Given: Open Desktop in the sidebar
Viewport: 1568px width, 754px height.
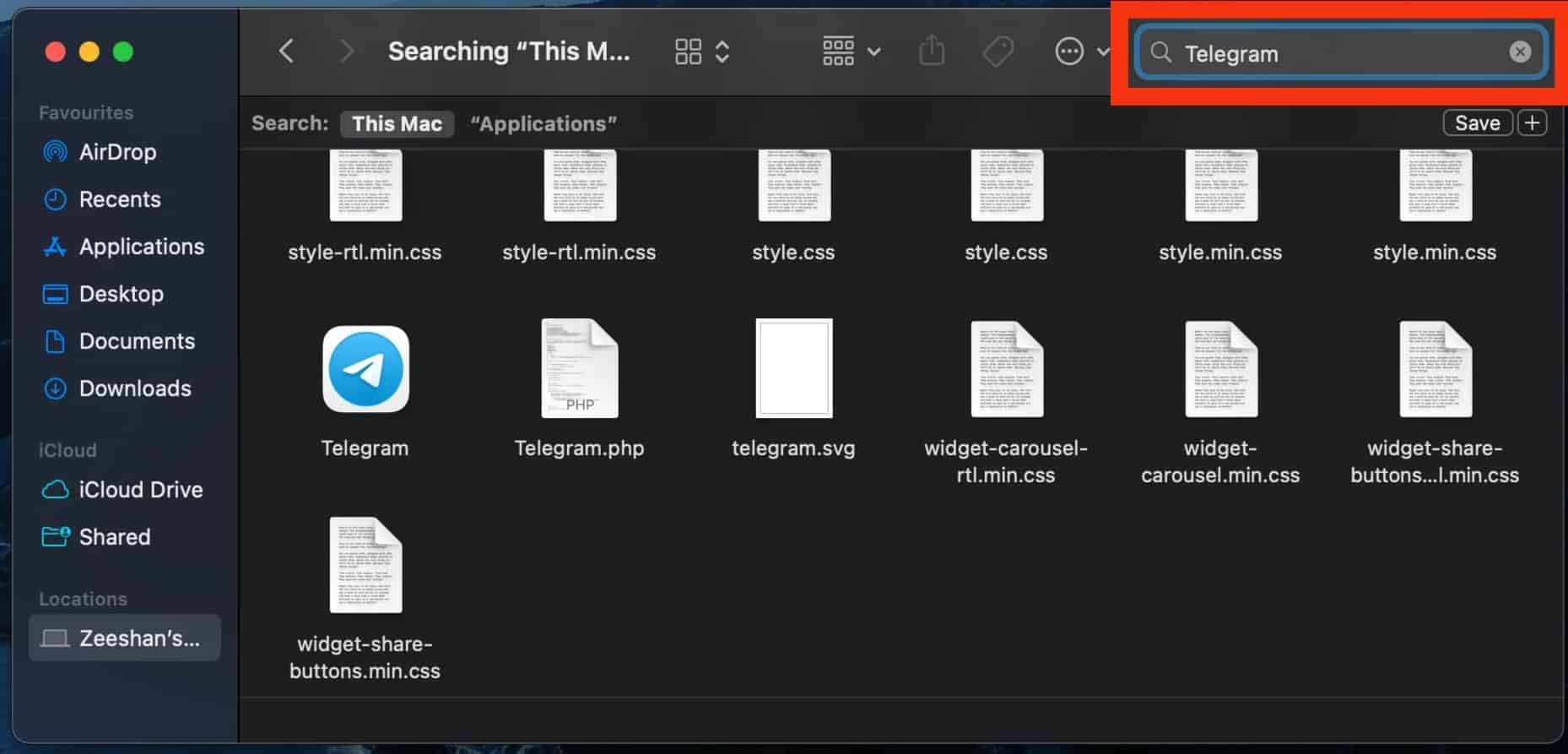Looking at the screenshot, I should [125, 294].
